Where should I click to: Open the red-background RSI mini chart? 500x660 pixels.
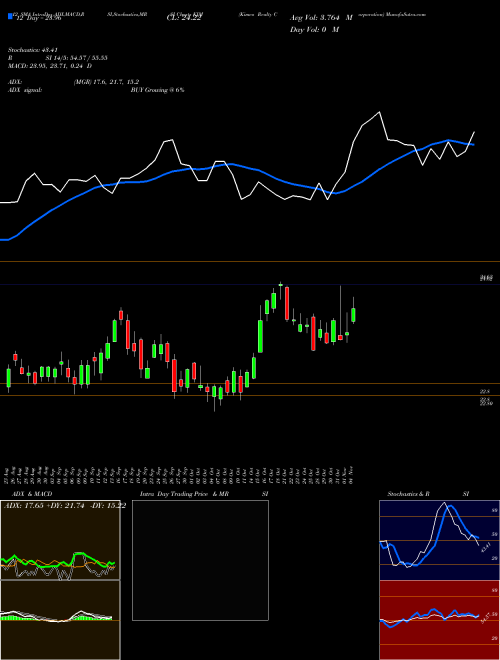tap(439, 620)
